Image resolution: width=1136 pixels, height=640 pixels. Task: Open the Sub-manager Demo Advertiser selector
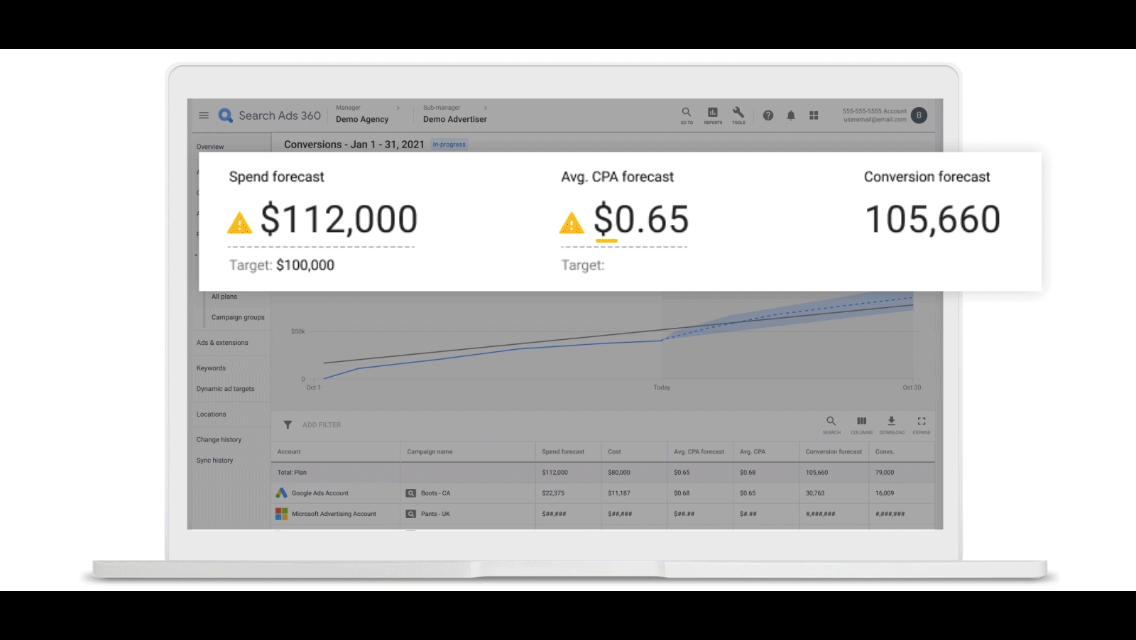click(454, 119)
